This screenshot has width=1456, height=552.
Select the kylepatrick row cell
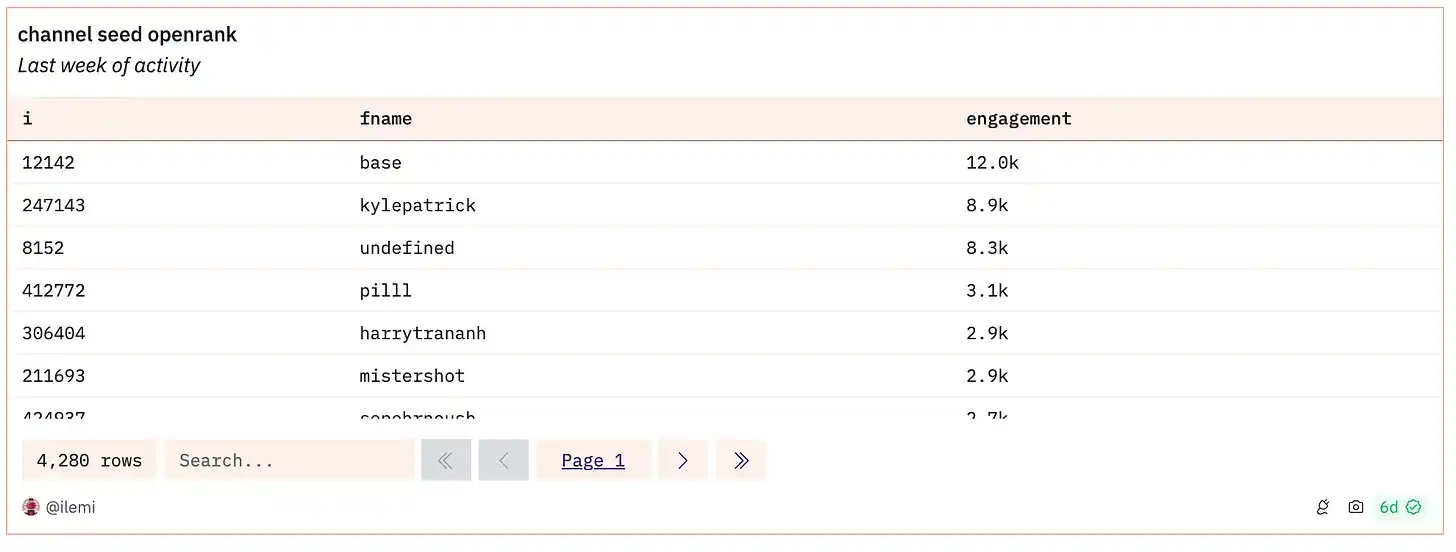tap(417, 205)
